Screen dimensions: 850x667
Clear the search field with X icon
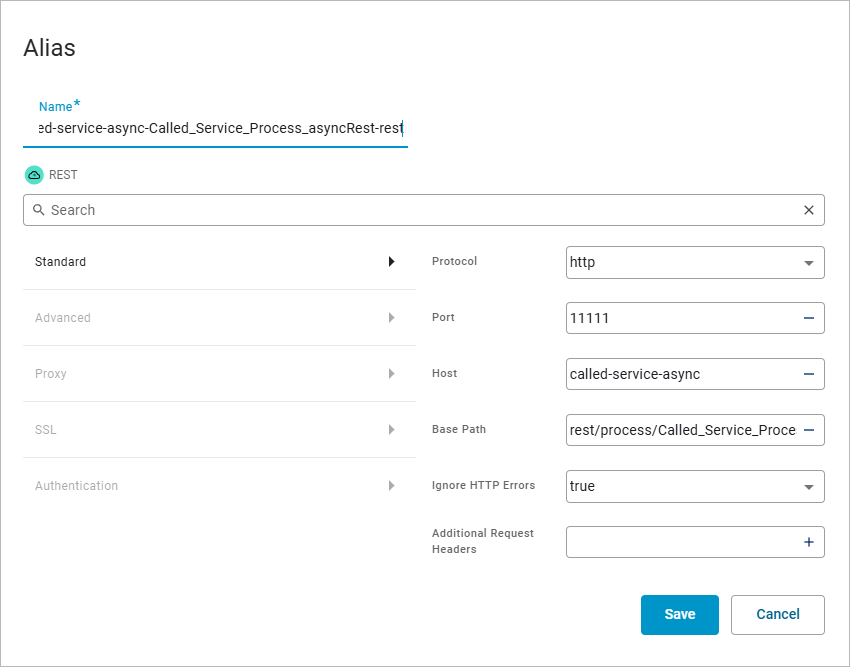[808, 210]
